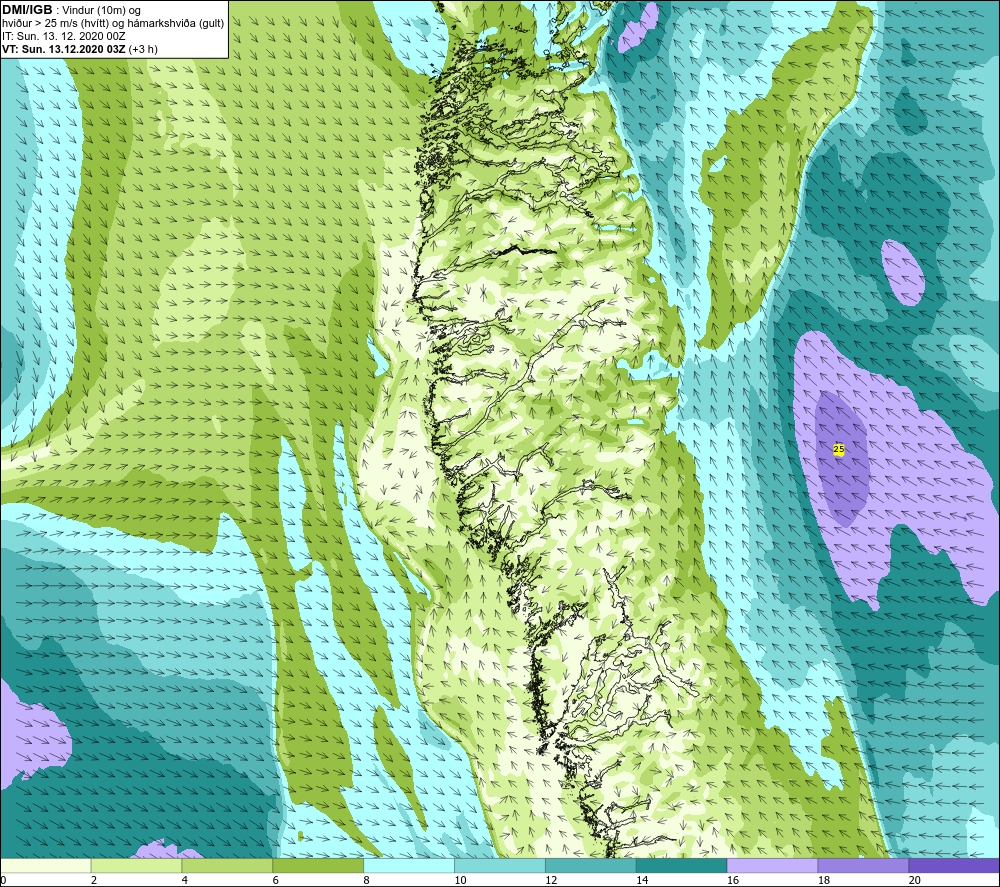Click the 'VT: Sun. 13.12.2020 03Z (+3 h)' line
The height and width of the screenshot is (887, 1000).
click(x=80, y=48)
